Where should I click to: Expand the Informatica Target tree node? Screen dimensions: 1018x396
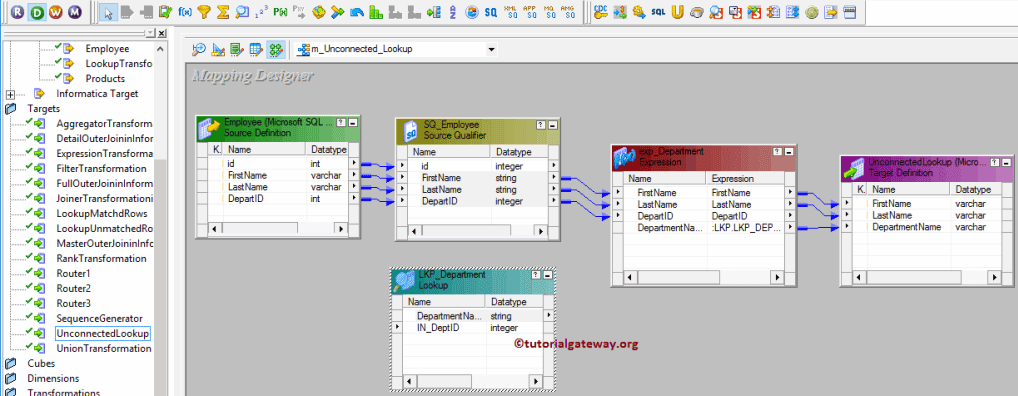pos(10,94)
